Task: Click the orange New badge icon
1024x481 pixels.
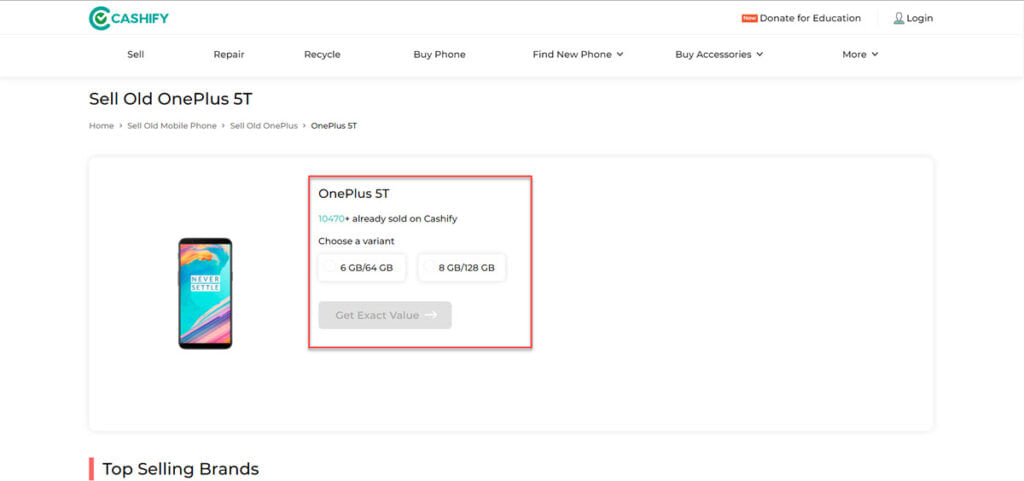Action: [749, 18]
